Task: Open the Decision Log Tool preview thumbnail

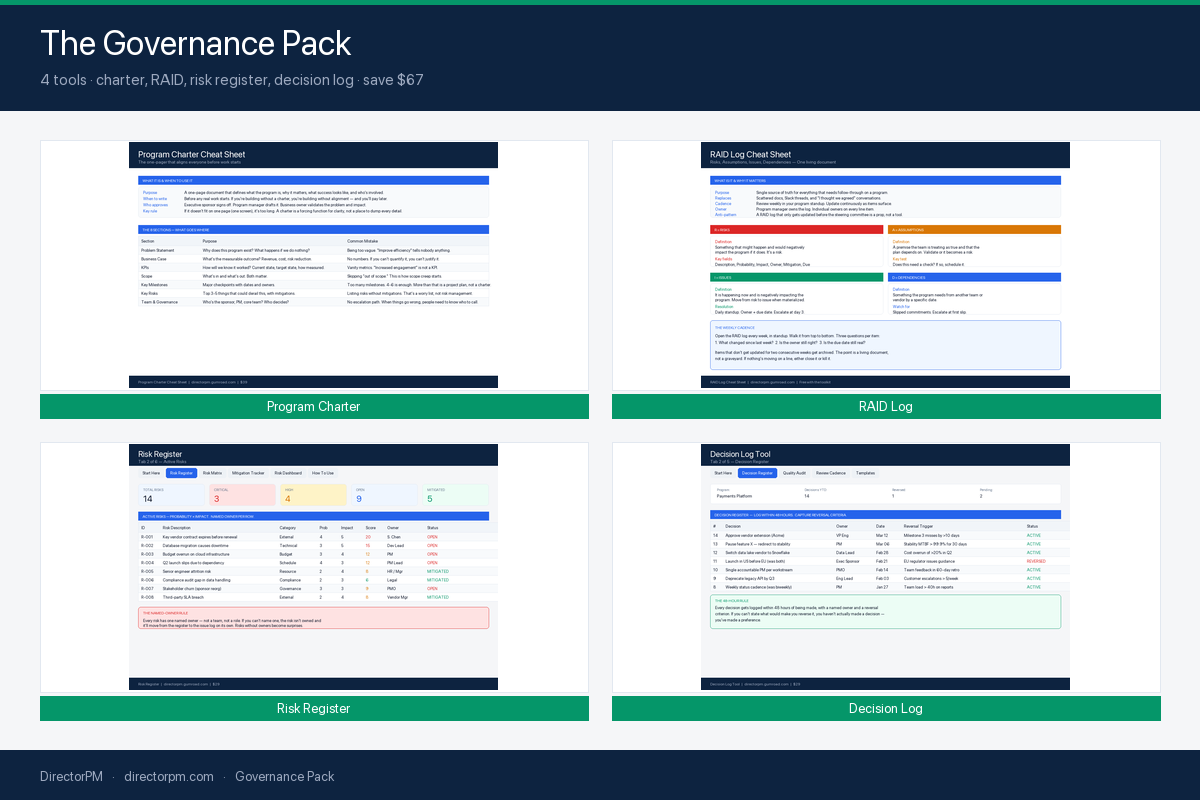Action: tap(886, 568)
